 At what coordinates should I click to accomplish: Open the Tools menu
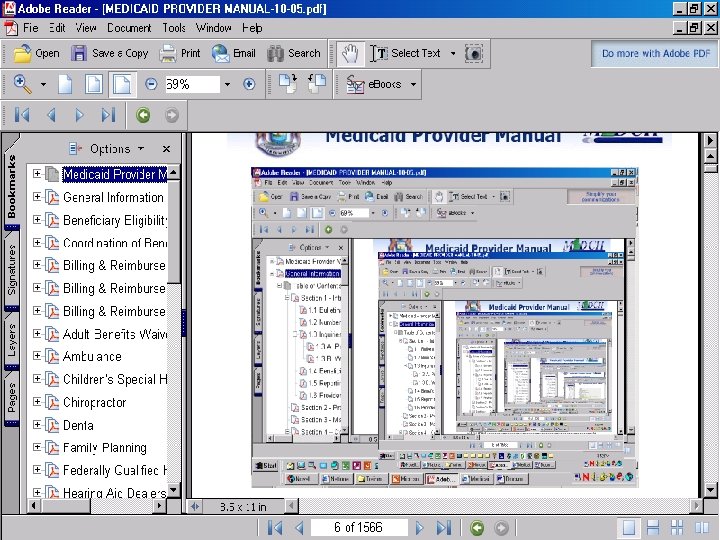point(174,28)
